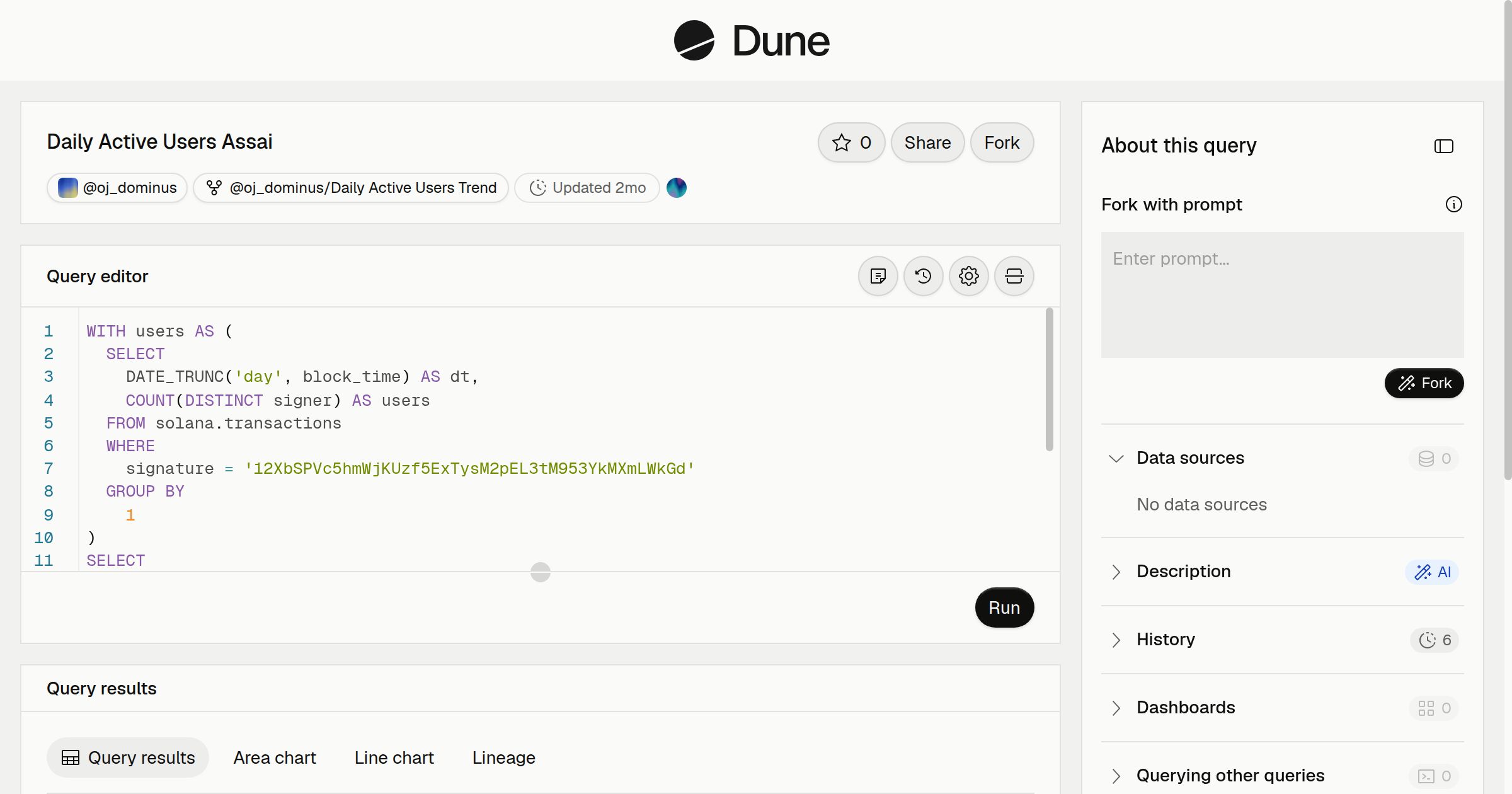Image resolution: width=1512 pixels, height=794 pixels.
Task: Run the query
Action: click(1004, 607)
